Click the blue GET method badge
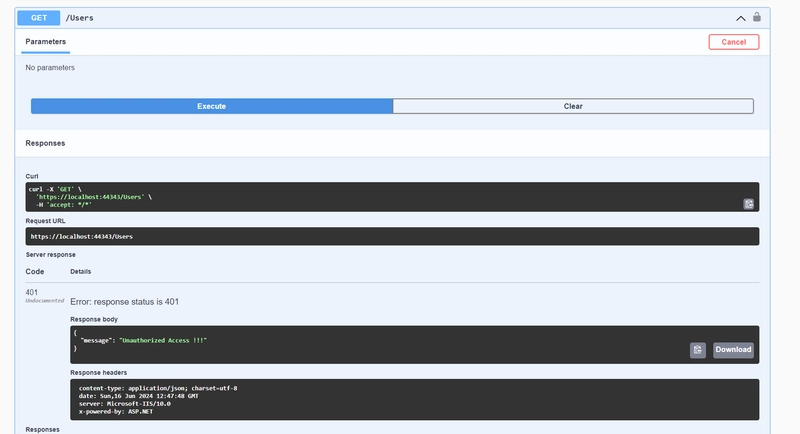The height and width of the screenshot is (434, 800). click(x=38, y=17)
